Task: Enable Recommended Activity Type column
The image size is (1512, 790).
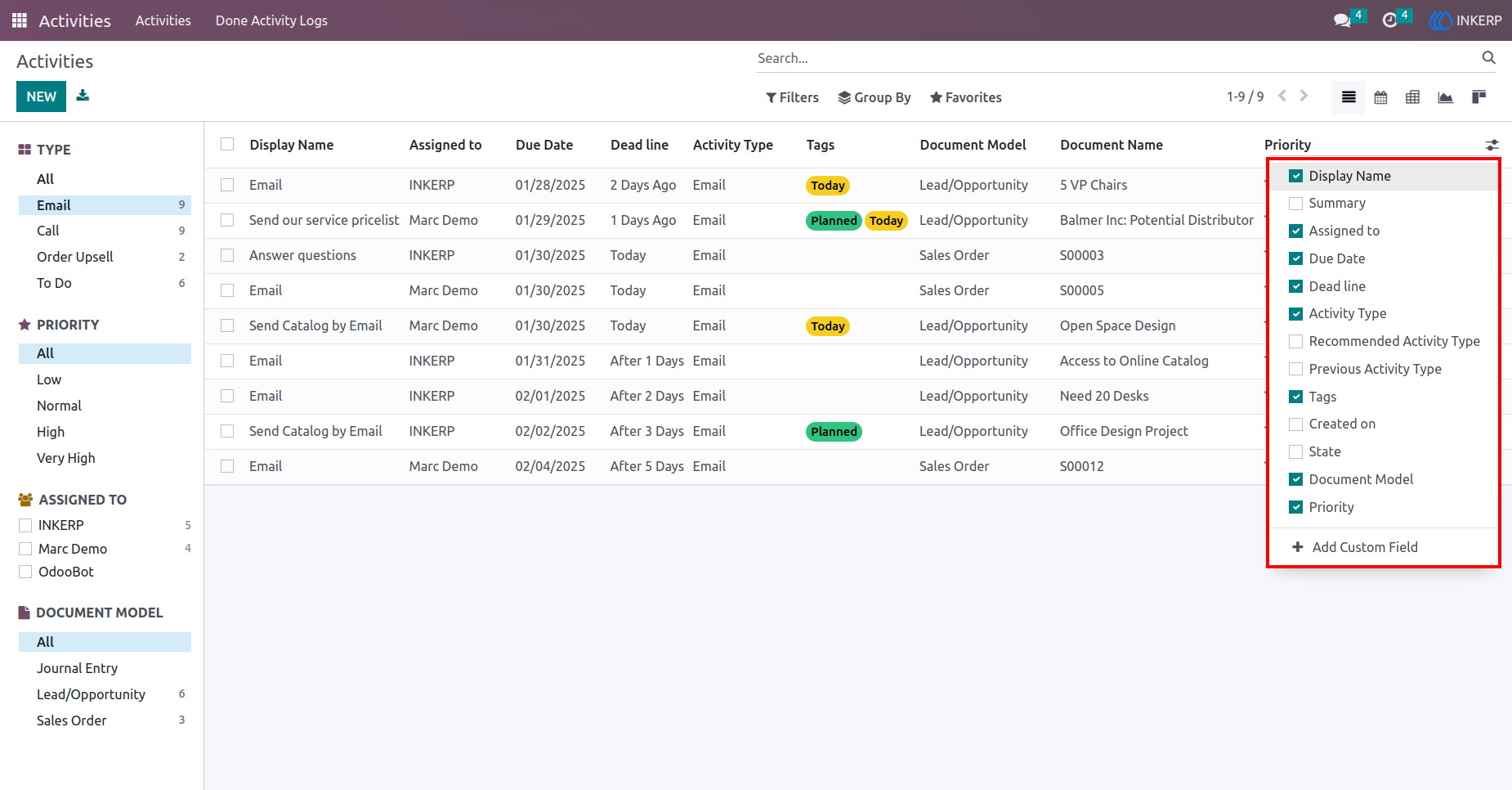Action: pyautogui.click(x=1295, y=341)
